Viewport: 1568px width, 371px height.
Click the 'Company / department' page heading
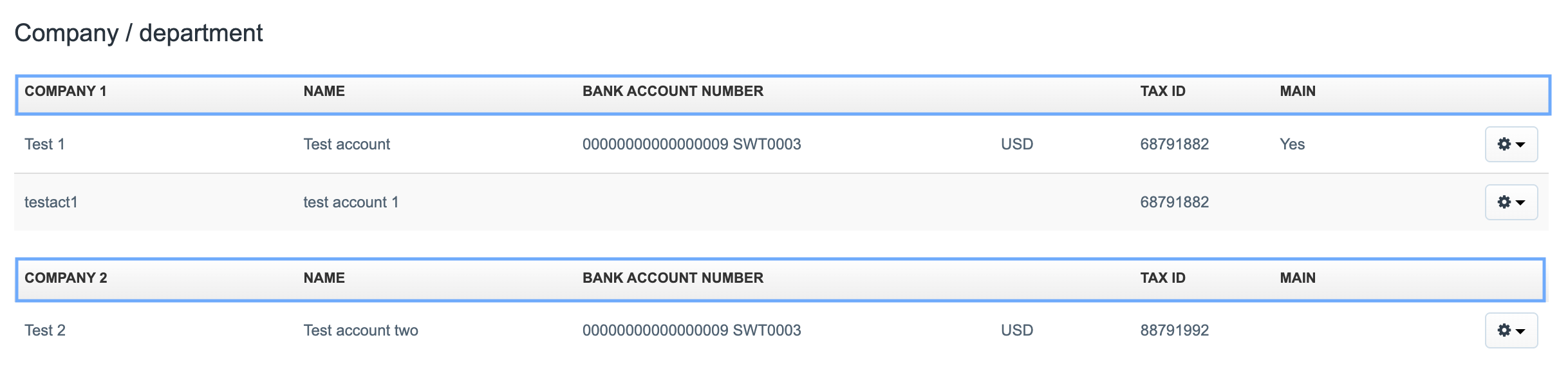[x=138, y=33]
